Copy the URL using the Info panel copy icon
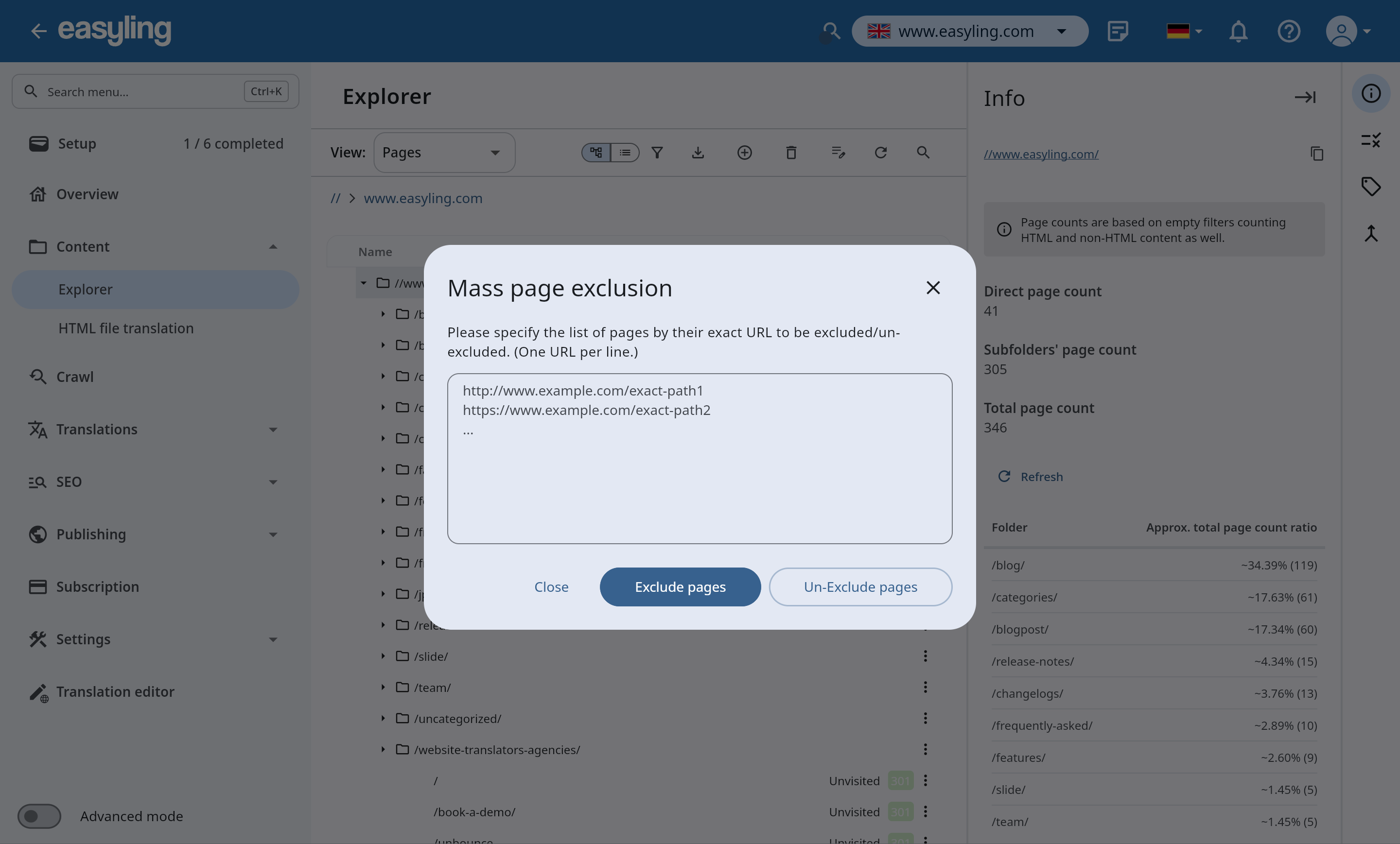This screenshot has width=1400, height=844. click(x=1316, y=154)
